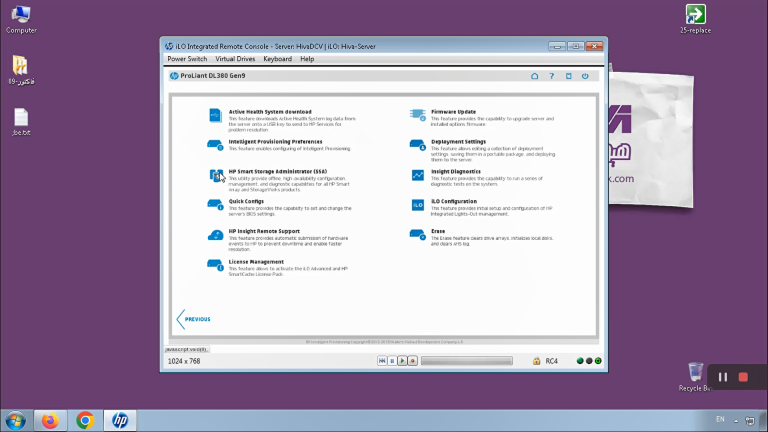Image resolution: width=768 pixels, height=432 pixels.
Task: Click the iLO Configuration title
Action: 454,201
